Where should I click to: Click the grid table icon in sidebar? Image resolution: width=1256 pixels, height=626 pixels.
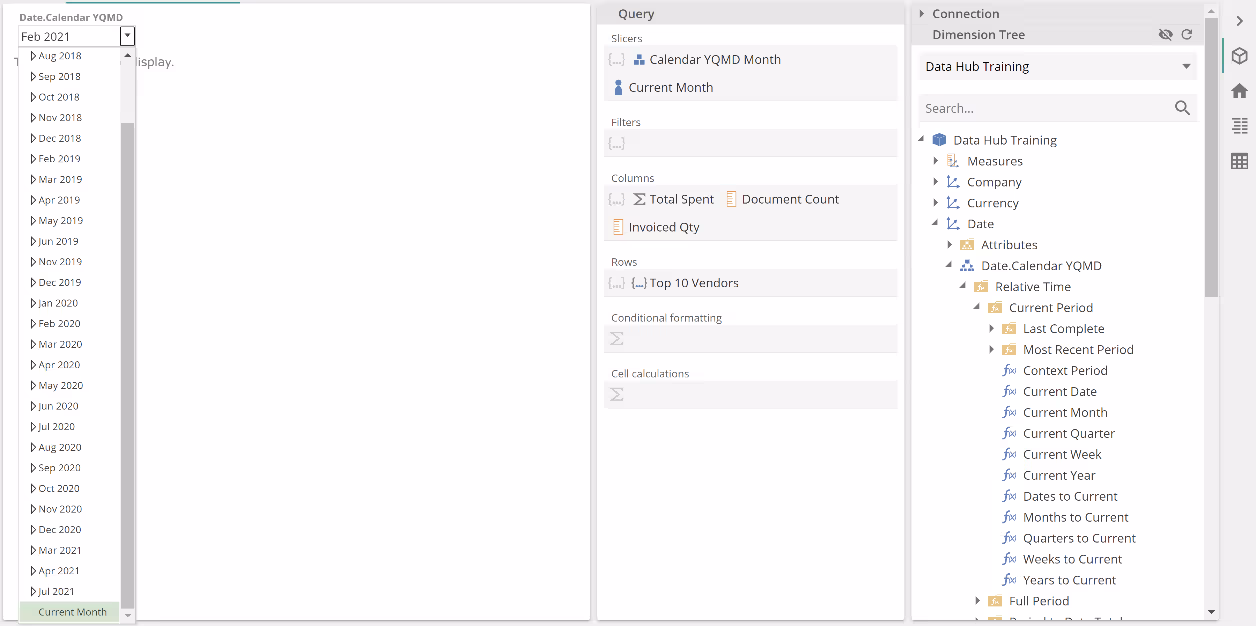click(1239, 161)
